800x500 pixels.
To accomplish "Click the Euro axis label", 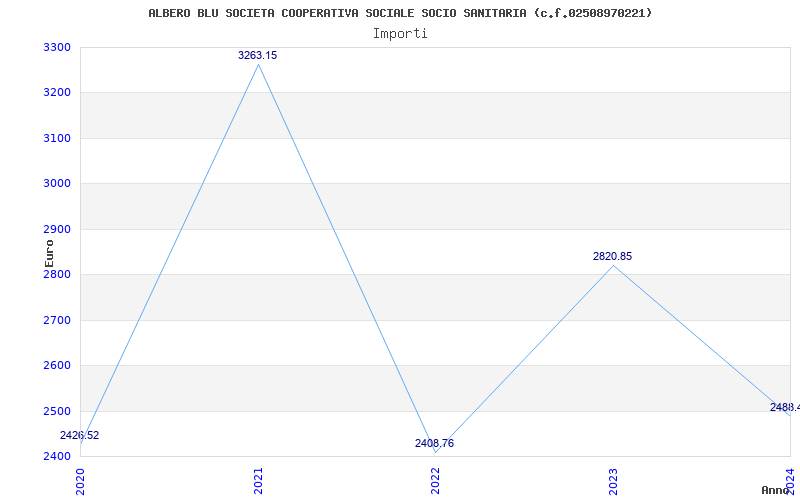I will coord(49,253).
